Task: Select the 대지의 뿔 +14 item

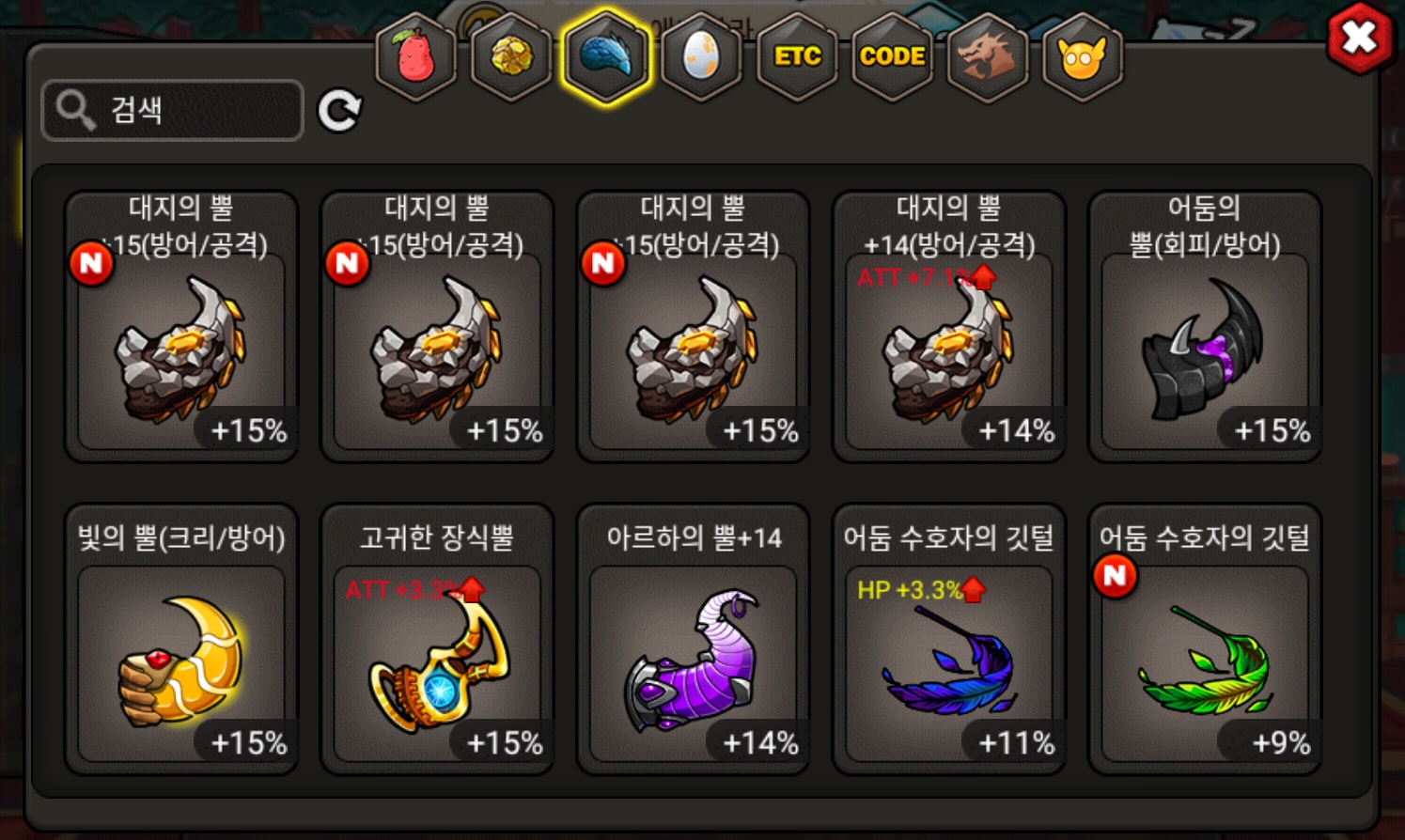Action: 949,327
